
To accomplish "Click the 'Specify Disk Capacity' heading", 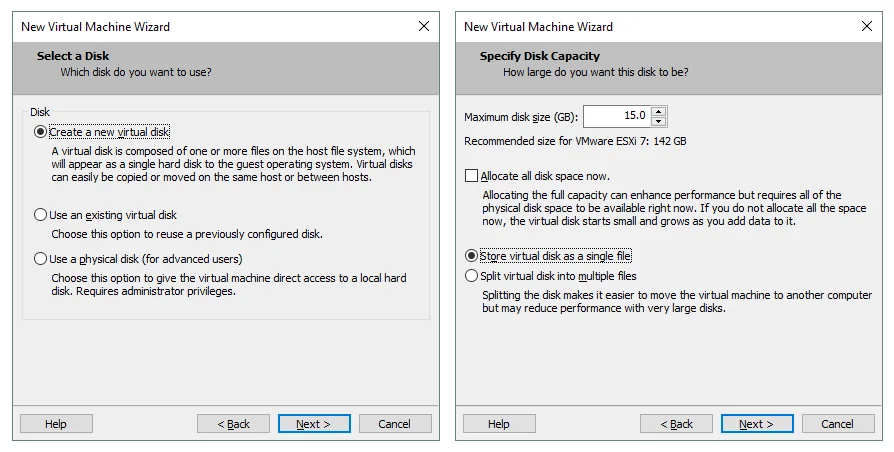I will (540, 56).
